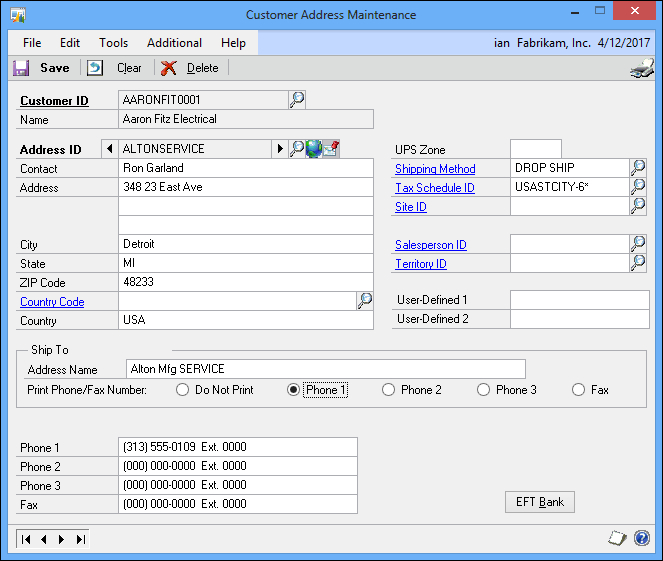
Task: Click the Customer ID lookup magnifier icon
Action: [x=297, y=99]
